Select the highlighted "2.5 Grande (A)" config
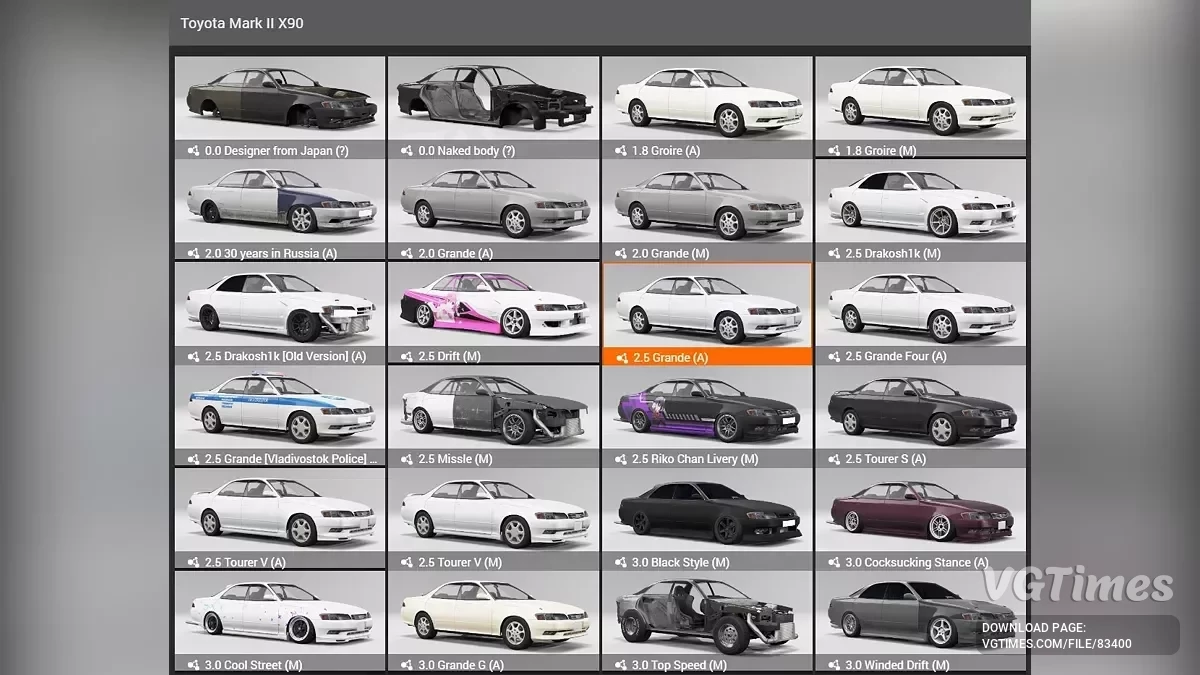This screenshot has height=675, width=1200. [x=707, y=305]
